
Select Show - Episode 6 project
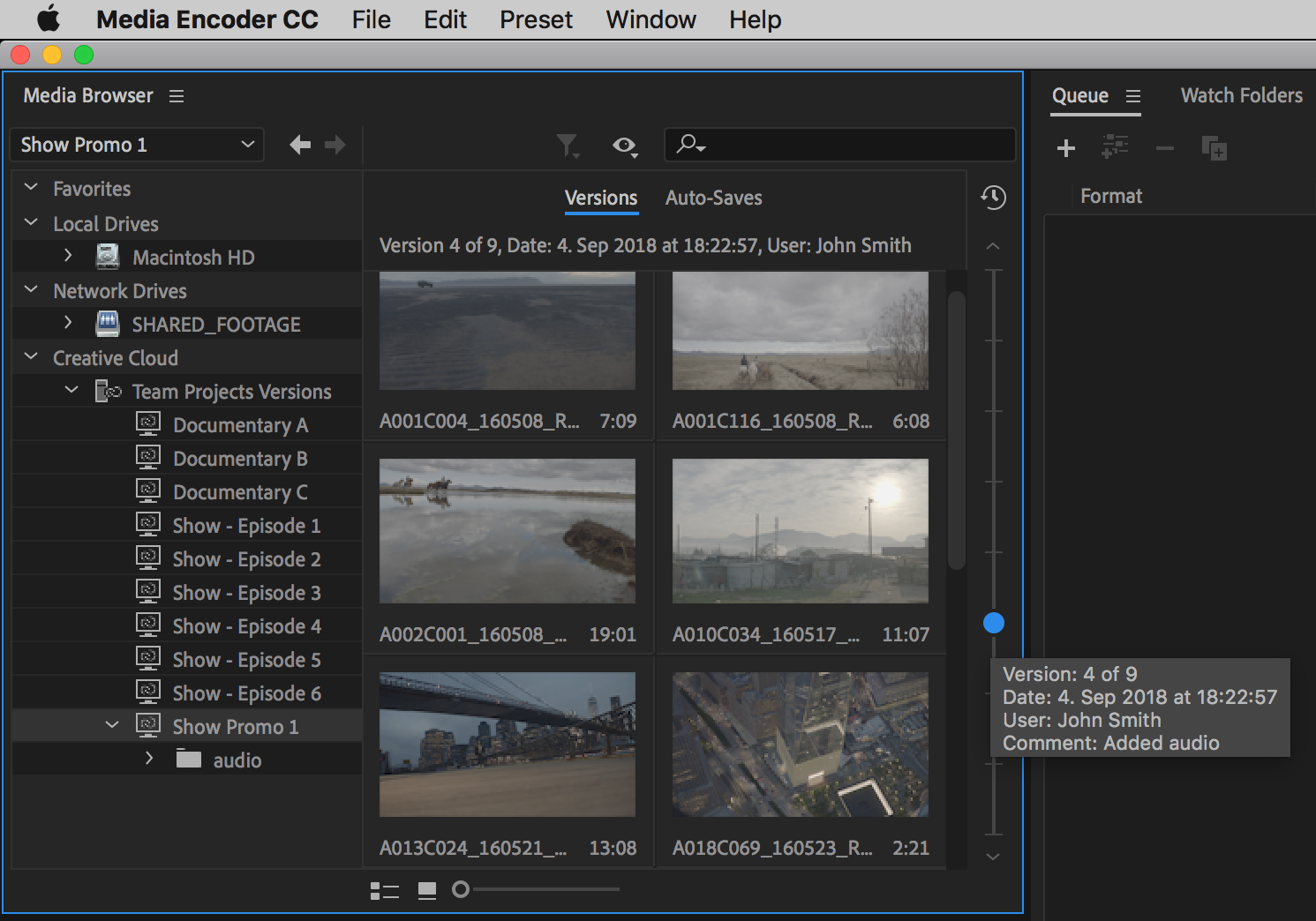tap(246, 693)
